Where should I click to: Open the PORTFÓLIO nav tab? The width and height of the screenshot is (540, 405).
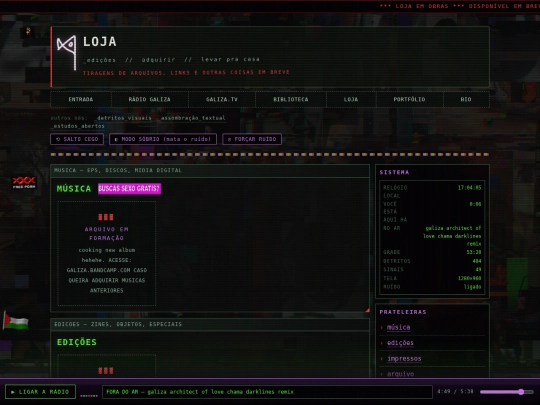coord(409,100)
